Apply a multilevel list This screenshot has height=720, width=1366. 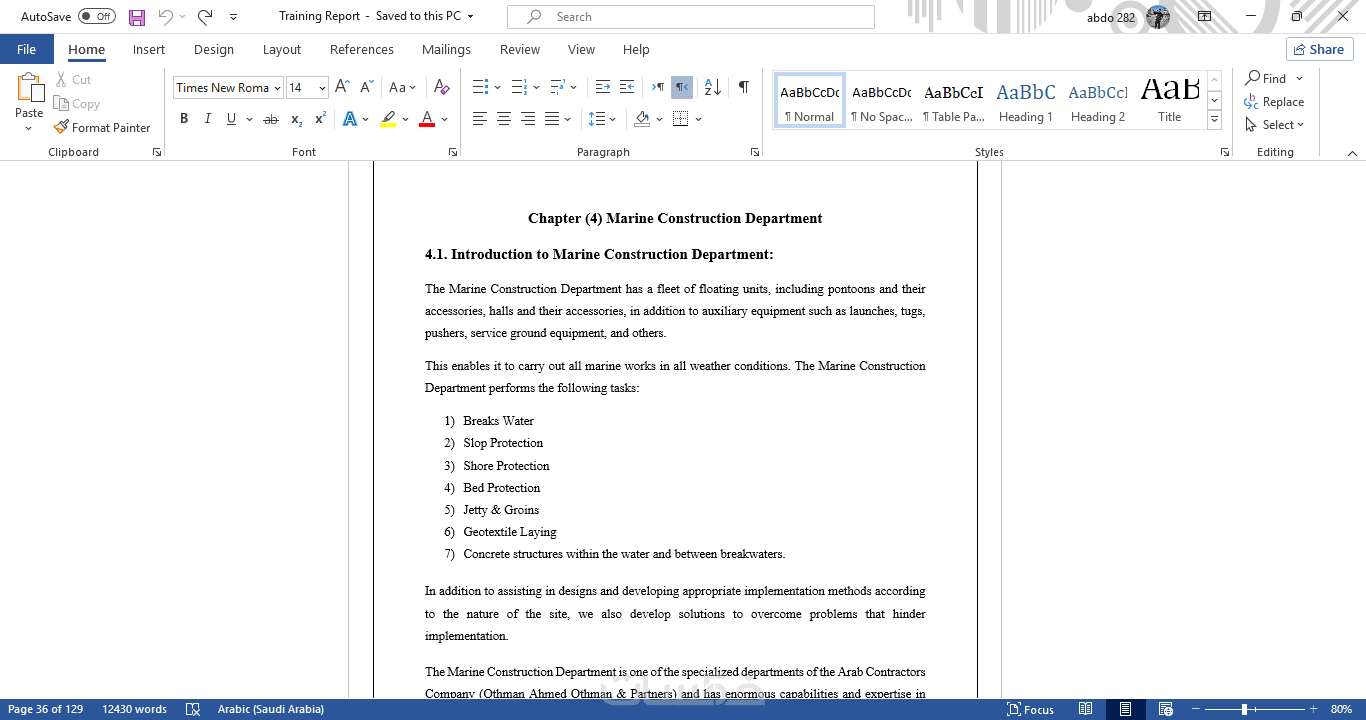[557, 87]
